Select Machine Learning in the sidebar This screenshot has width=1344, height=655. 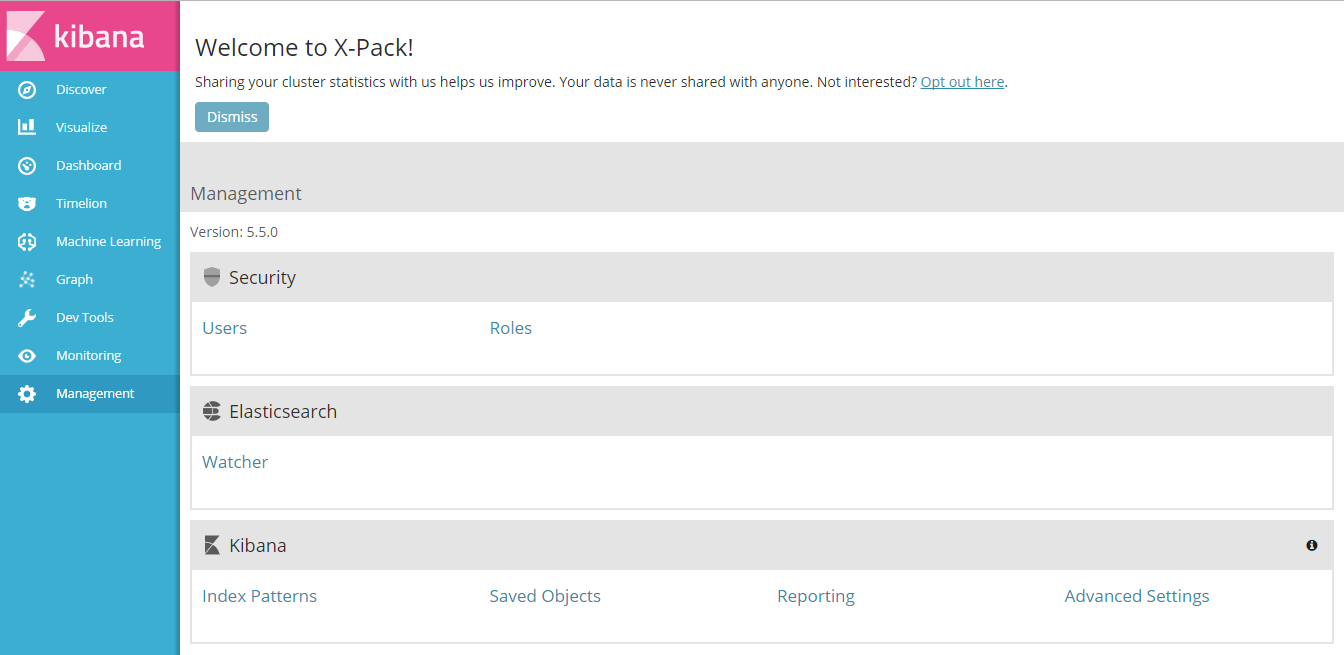click(90, 241)
